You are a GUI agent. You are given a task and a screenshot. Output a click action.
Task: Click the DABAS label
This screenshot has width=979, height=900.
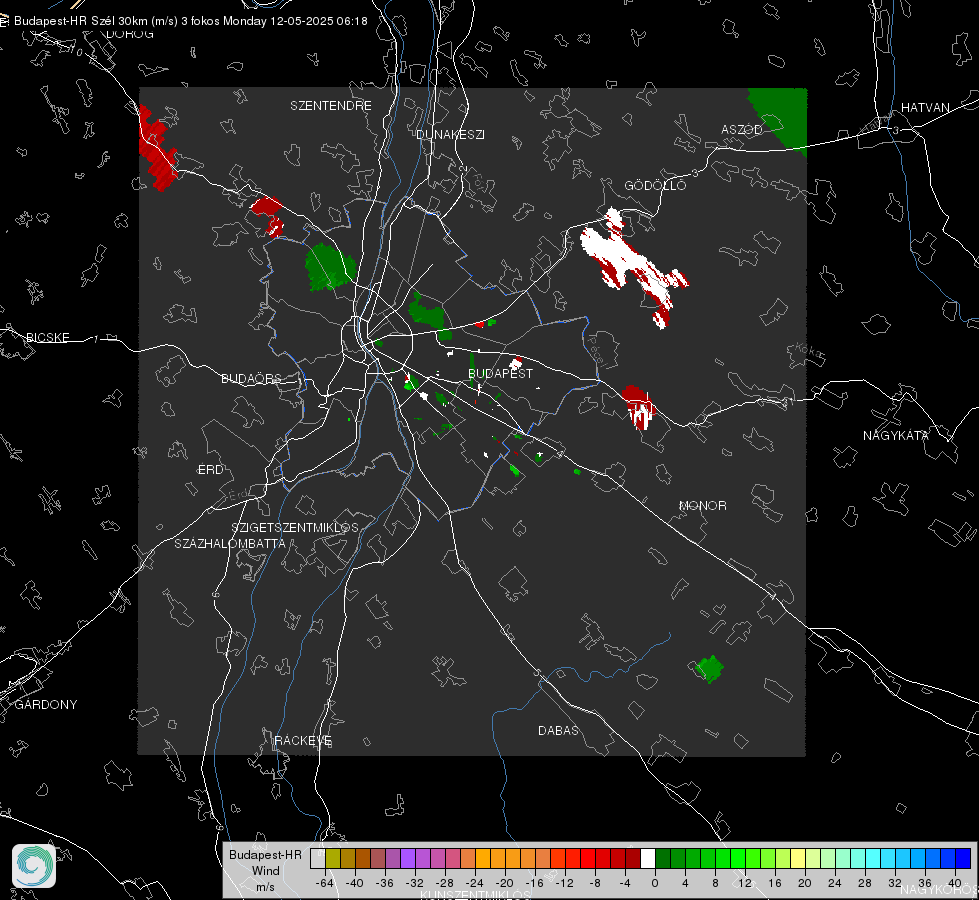pos(558,730)
